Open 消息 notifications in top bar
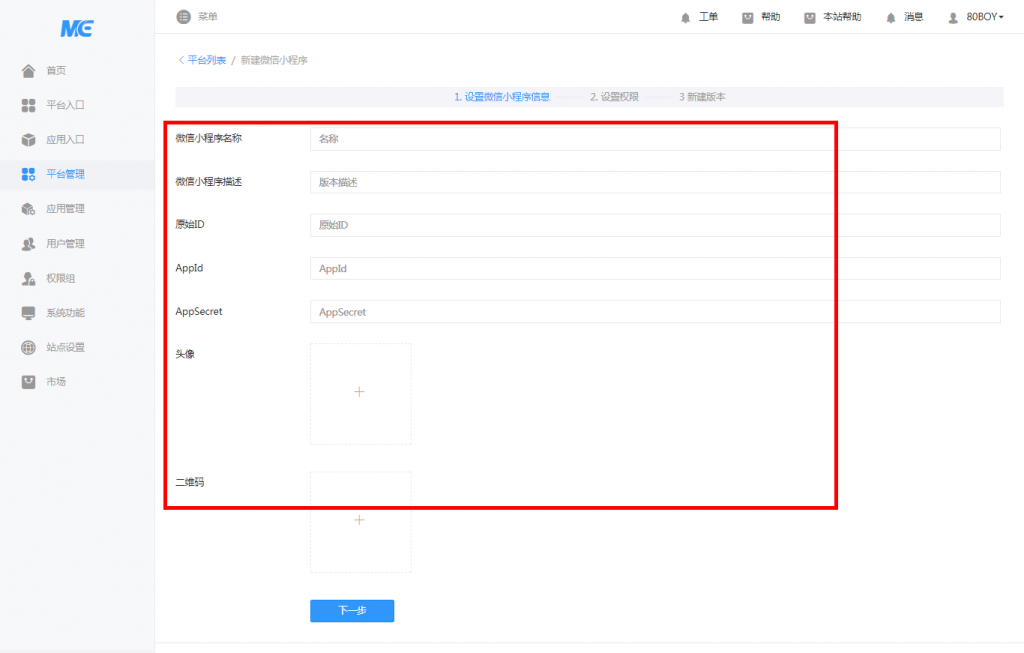1024x653 pixels. point(904,17)
